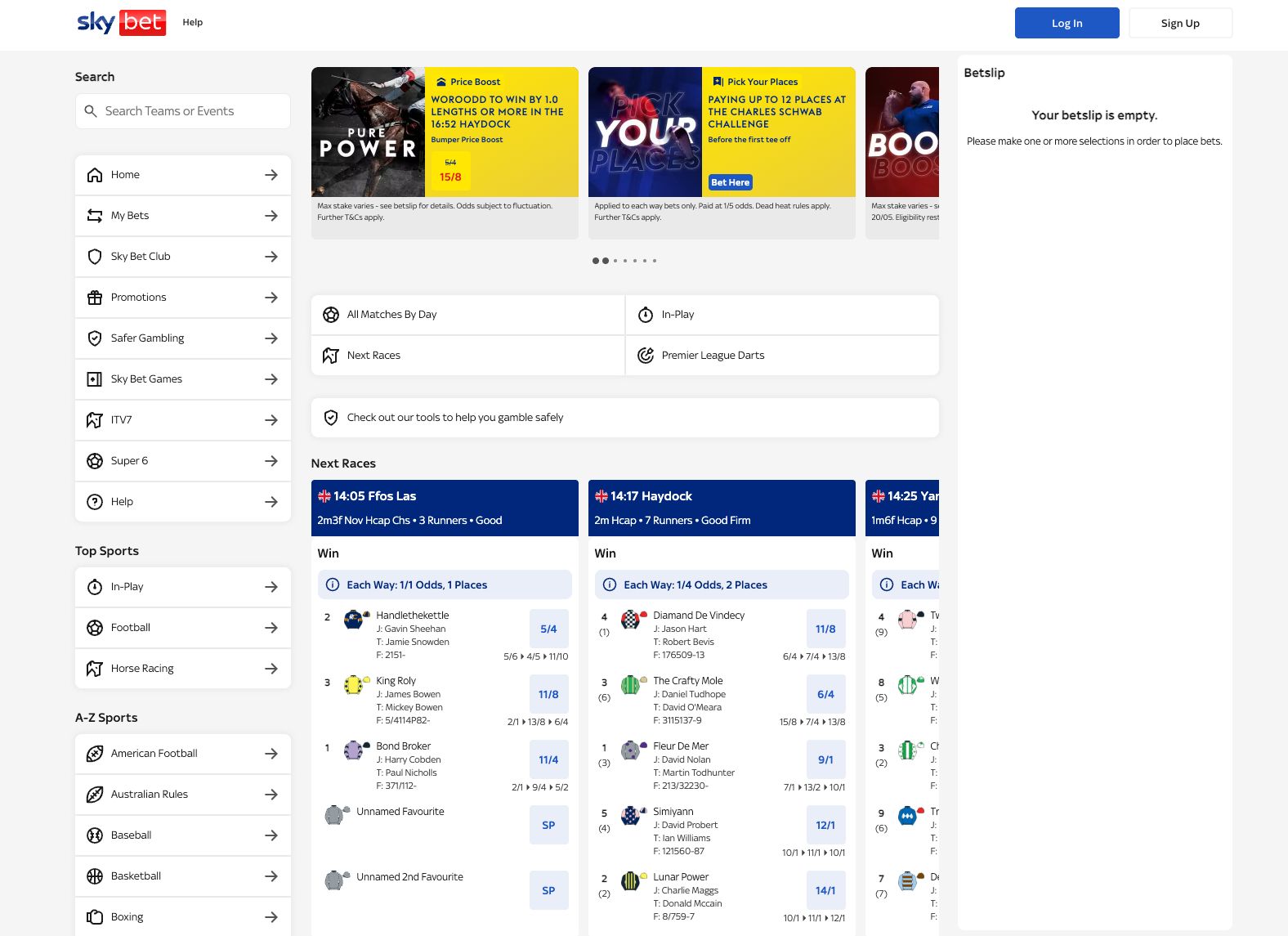The height and width of the screenshot is (936, 1288).
Task: Click the first carousel pagination dot
Action: click(x=596, y=261)
